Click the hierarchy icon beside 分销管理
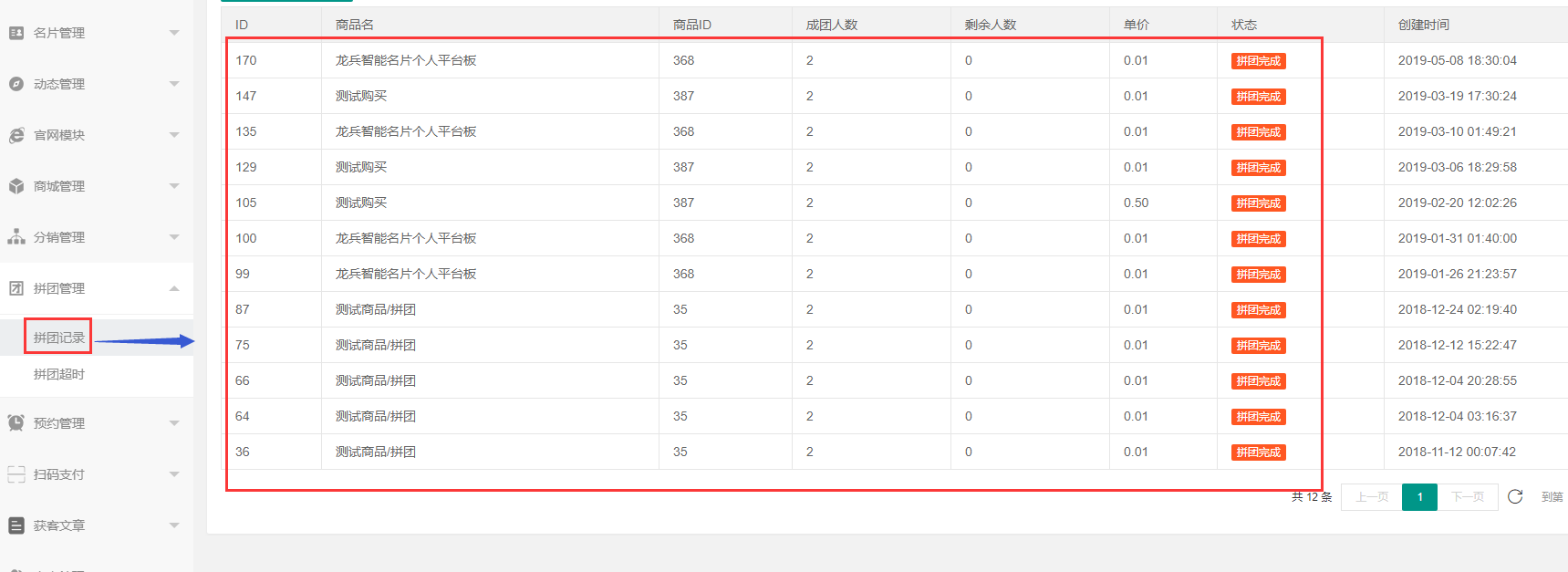The width and height of the screenshot is (1568, 572). click(x=16, y=237)
